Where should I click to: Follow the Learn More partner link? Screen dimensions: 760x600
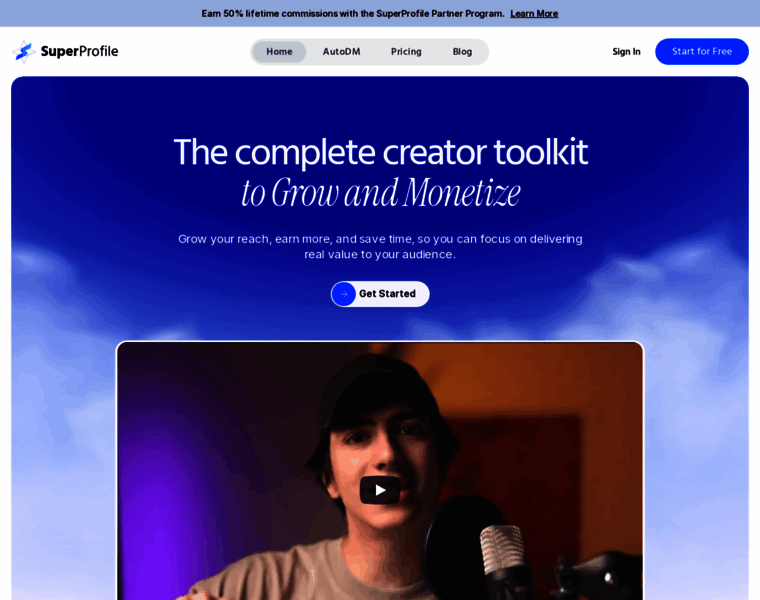pos(534,14)
